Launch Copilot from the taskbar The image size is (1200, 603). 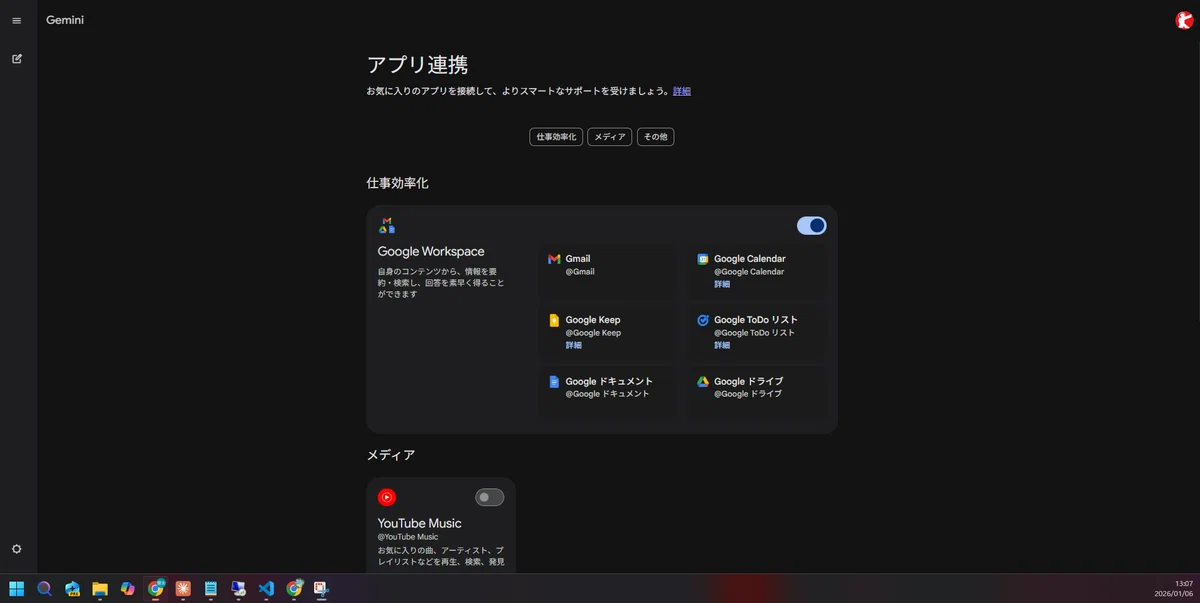128,588
